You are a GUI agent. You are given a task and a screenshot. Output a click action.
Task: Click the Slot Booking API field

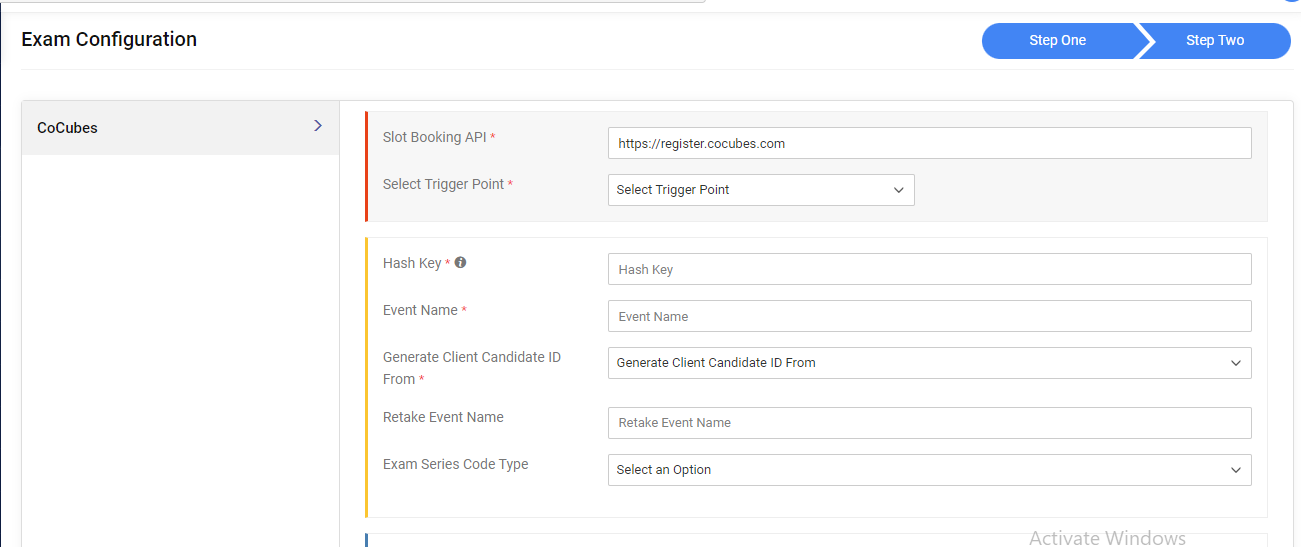pyautogui.click(x=929, y=143)
